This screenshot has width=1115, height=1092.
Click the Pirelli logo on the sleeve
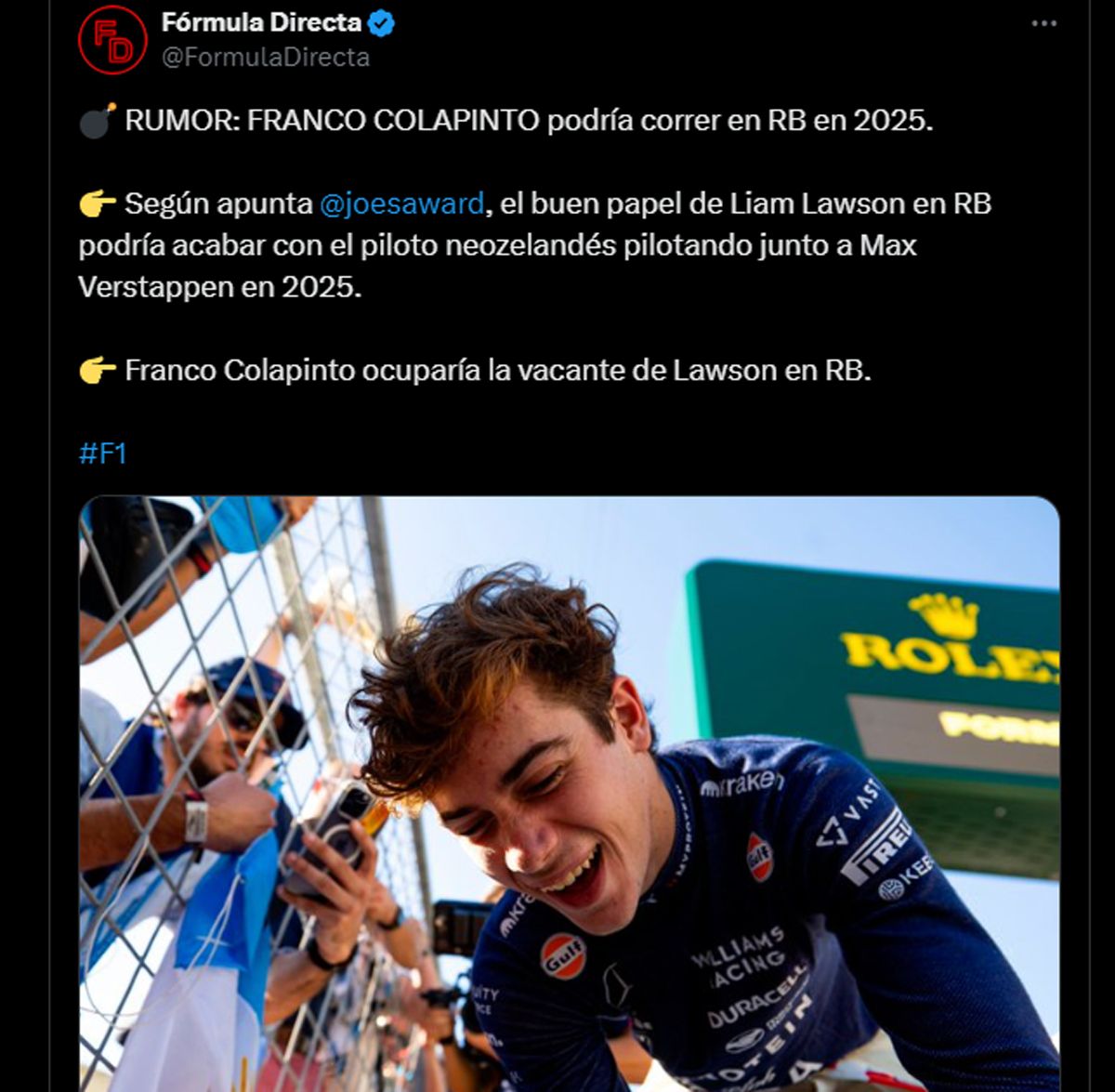coord(873,846)
